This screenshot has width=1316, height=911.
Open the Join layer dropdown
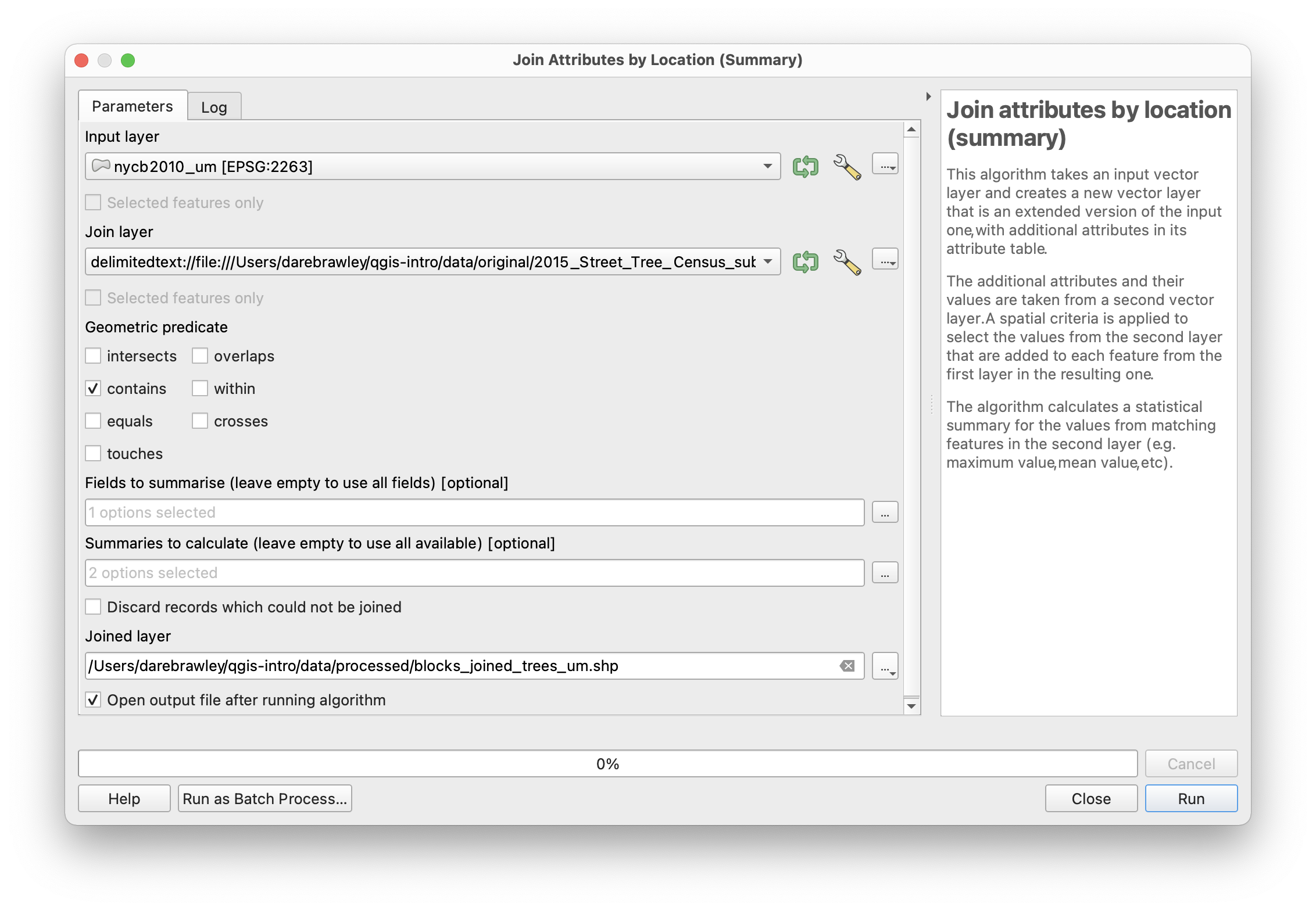(x=768, y=261)
